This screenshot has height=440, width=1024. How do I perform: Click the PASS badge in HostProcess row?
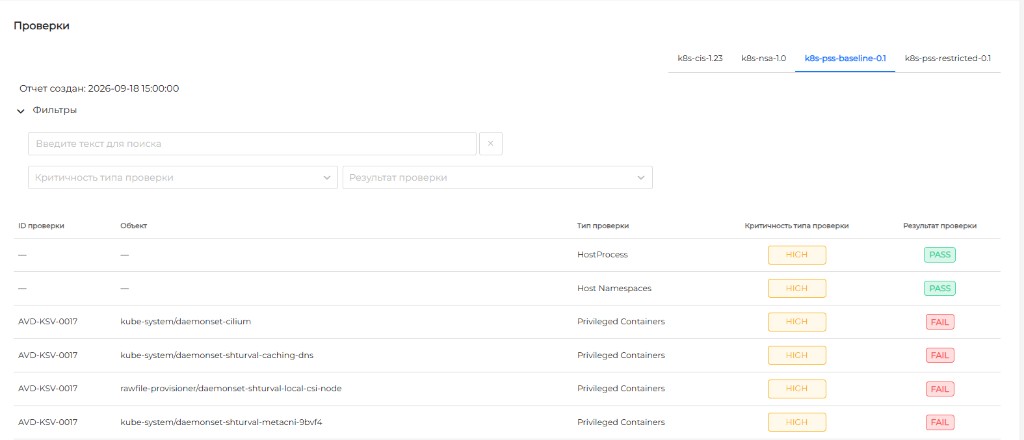pos(940,255)
